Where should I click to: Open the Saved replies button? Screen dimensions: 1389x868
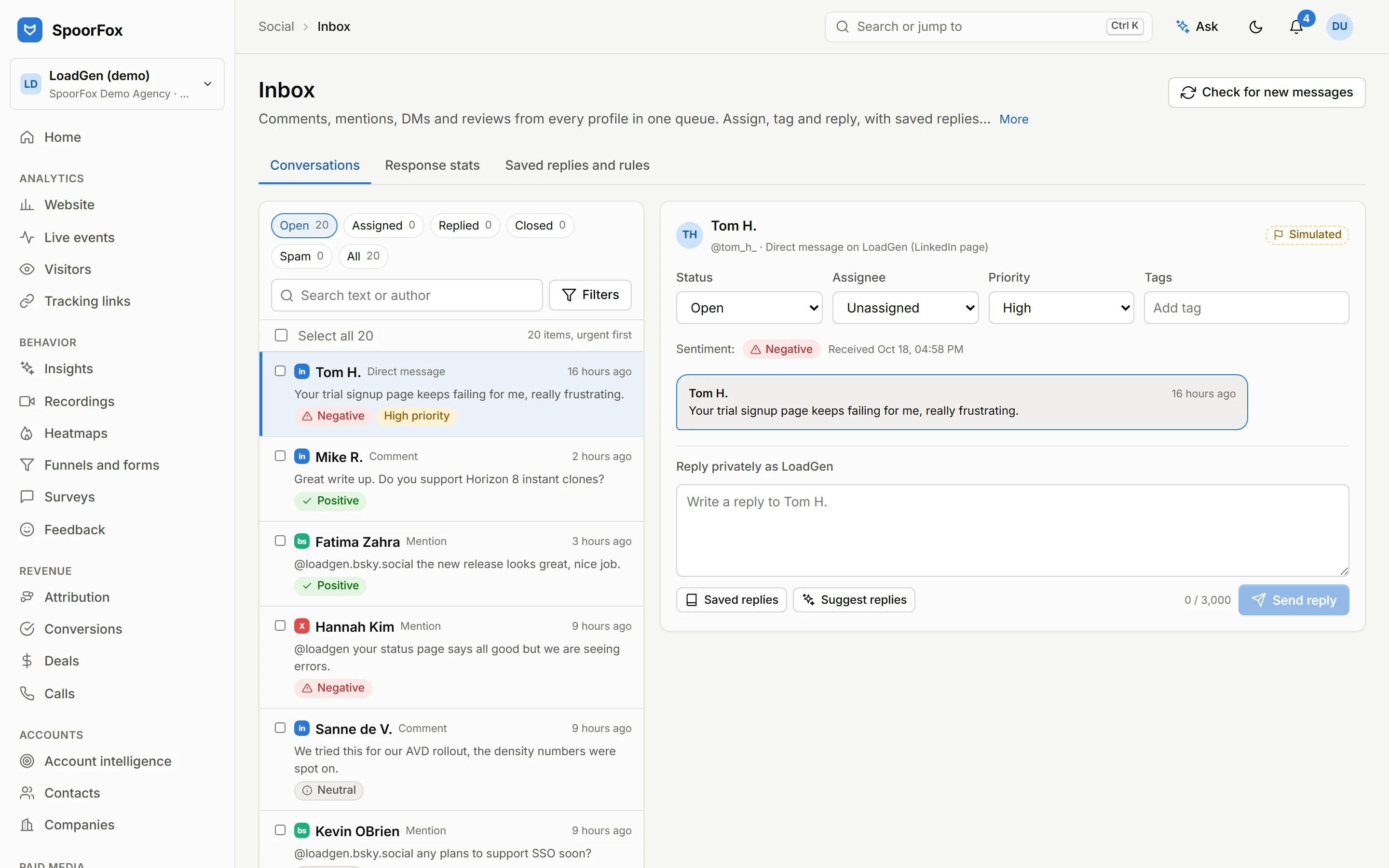pyautogui.click(x=731, y=600)
